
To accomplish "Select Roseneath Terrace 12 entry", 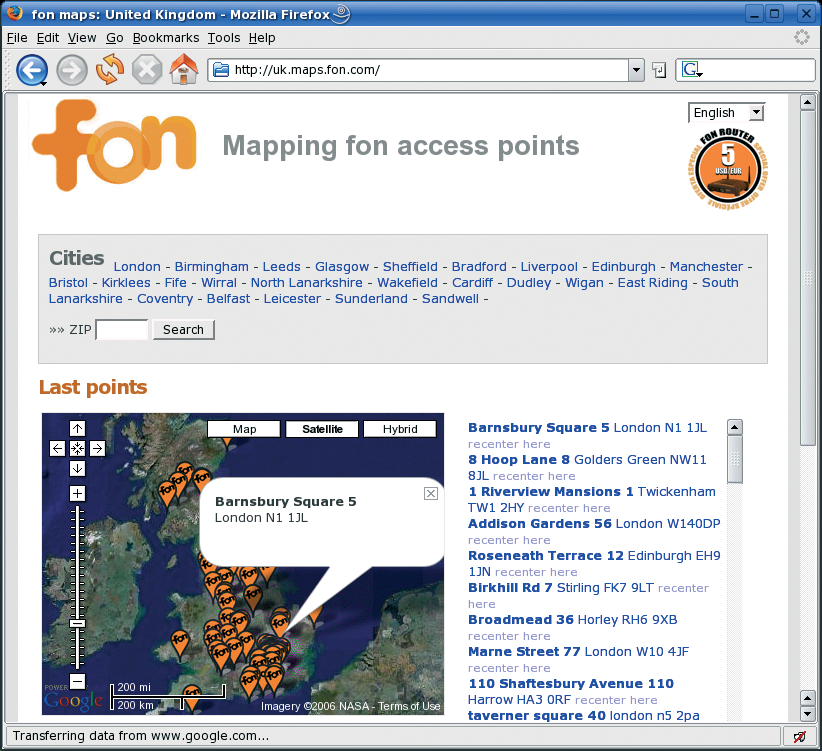I will coord(546,556).
